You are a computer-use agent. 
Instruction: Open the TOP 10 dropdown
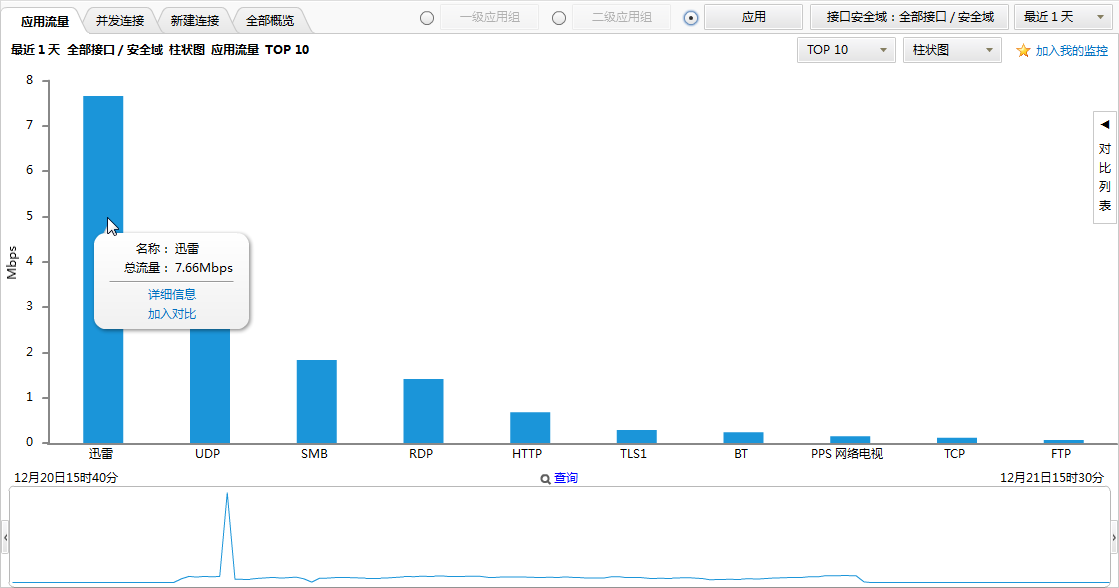[846, 50]
